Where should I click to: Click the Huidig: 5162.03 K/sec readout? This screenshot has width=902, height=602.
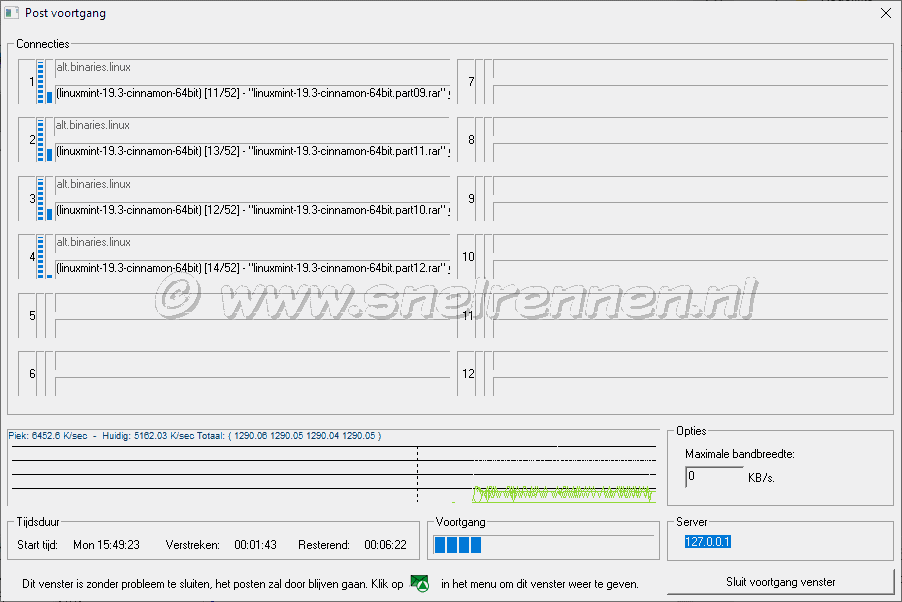[148, 436]
